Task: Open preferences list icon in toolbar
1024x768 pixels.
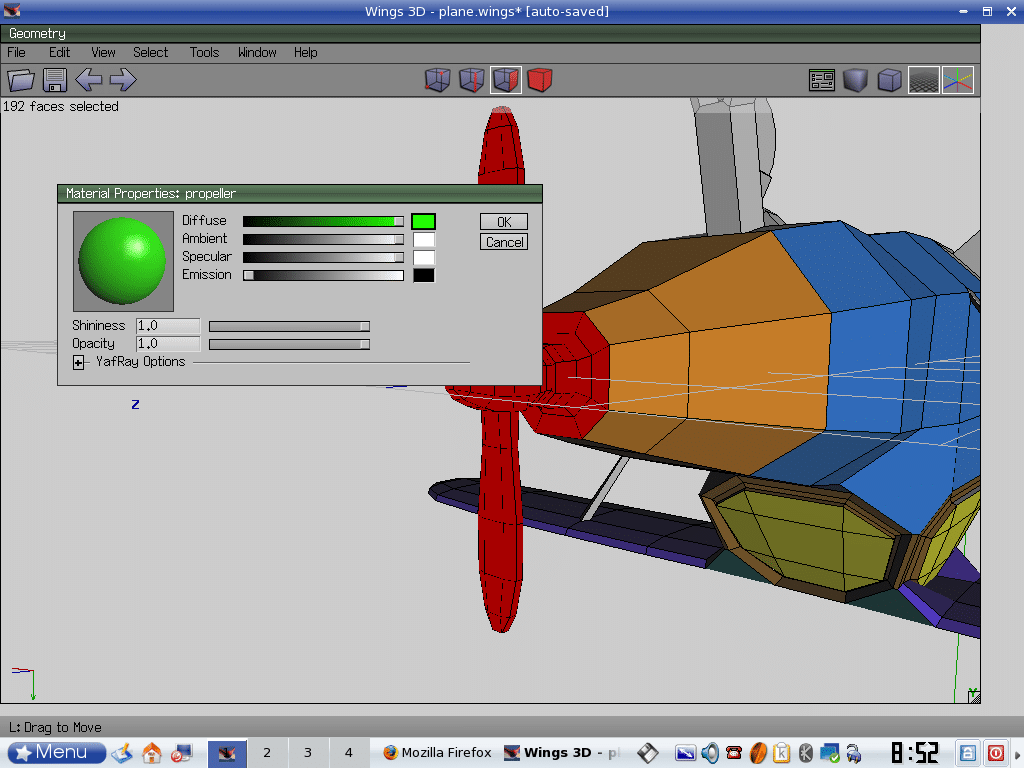Action: tap(822, 80)
